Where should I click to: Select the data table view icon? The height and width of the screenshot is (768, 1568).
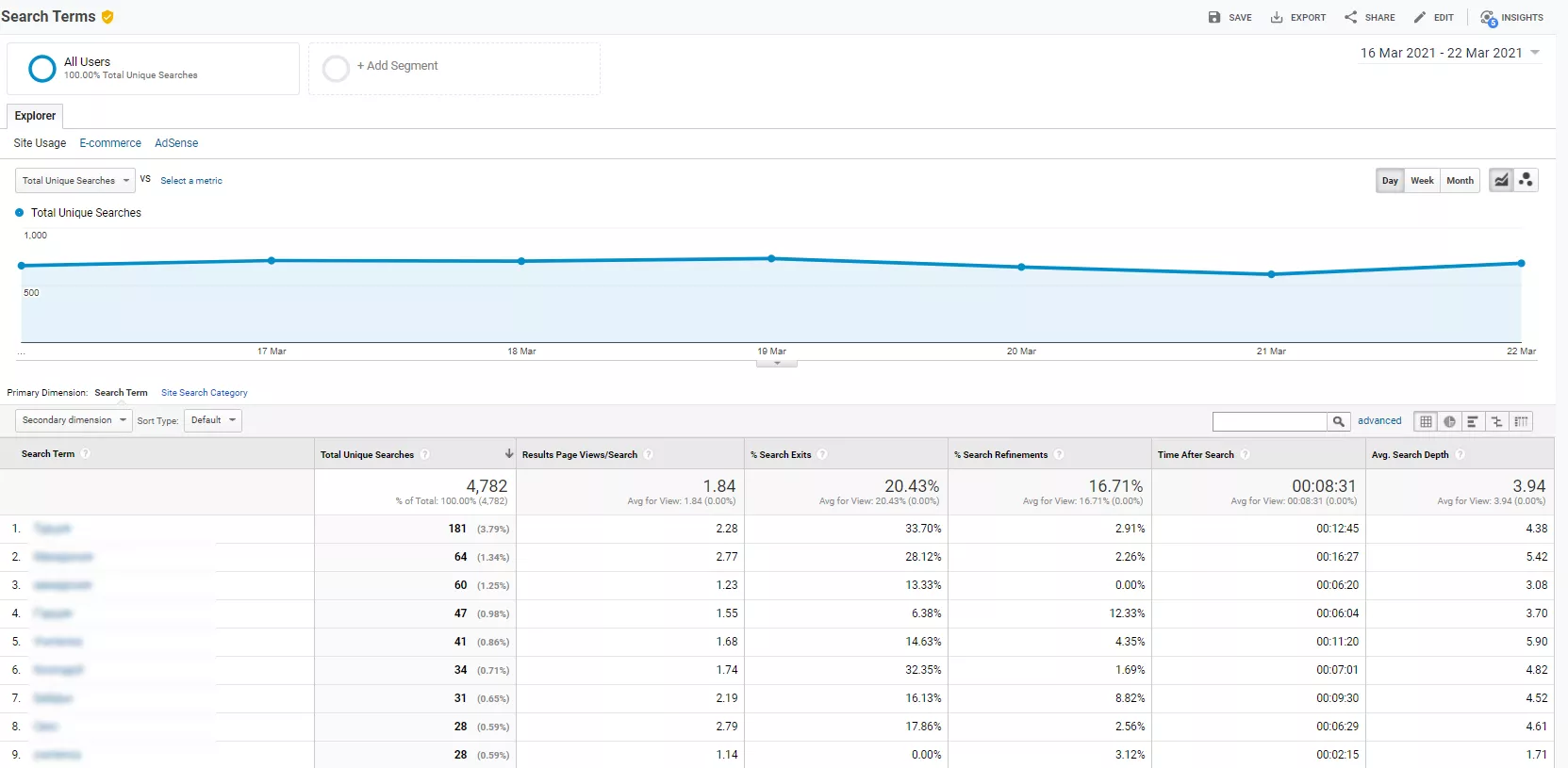coord(1426,421)
